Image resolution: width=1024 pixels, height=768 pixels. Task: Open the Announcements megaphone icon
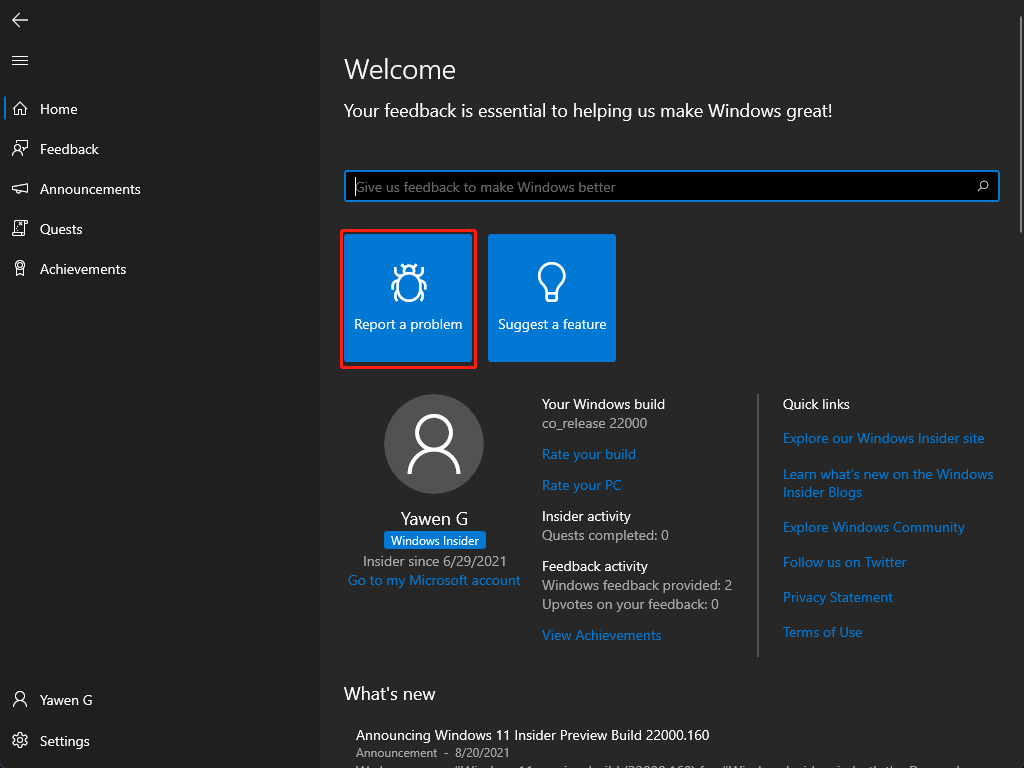pos(20,189)
